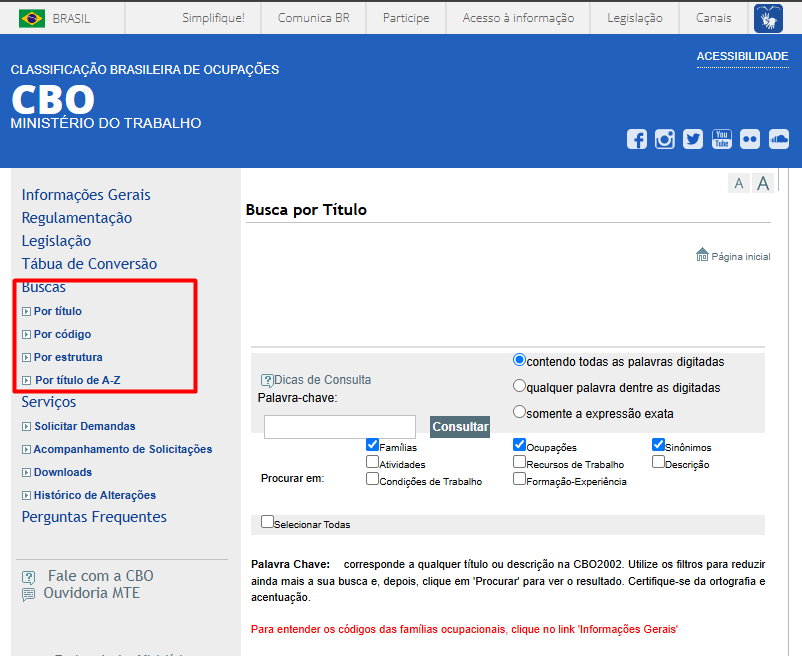Click the Dicas de Consulta help icon
This screenshot has width=802, height=656.
tap(267, 380)
